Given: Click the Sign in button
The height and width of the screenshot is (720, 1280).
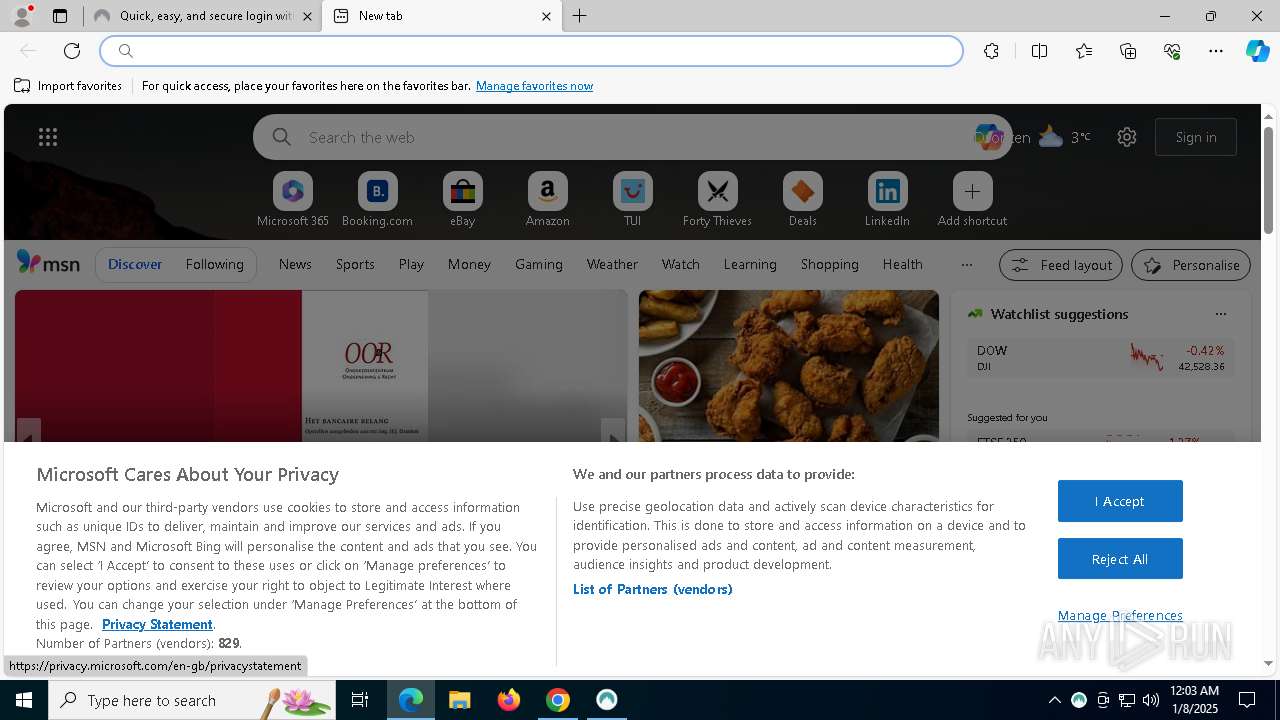Looking at the screenshot, I should click(x=1196, y=137).
